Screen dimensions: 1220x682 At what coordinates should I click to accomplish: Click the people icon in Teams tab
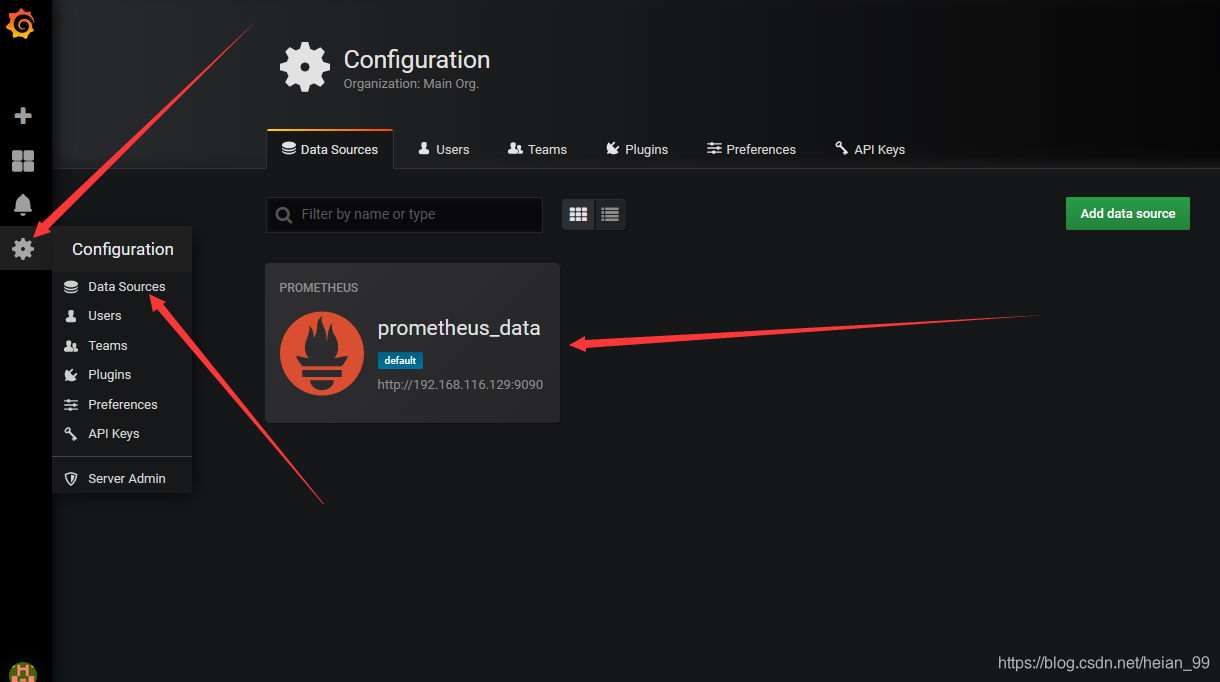[x=515, y=149]
